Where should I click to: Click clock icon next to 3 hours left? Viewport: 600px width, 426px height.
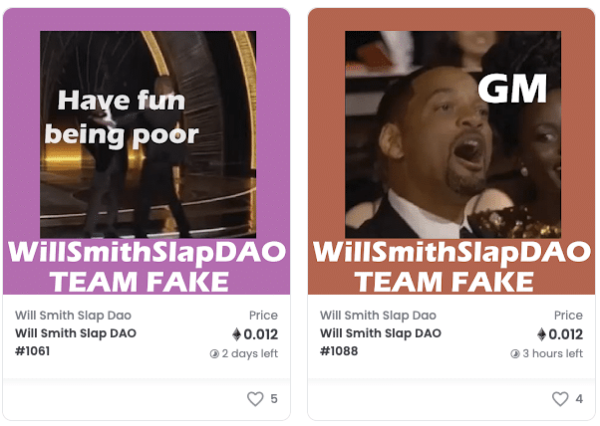[515, 354]
